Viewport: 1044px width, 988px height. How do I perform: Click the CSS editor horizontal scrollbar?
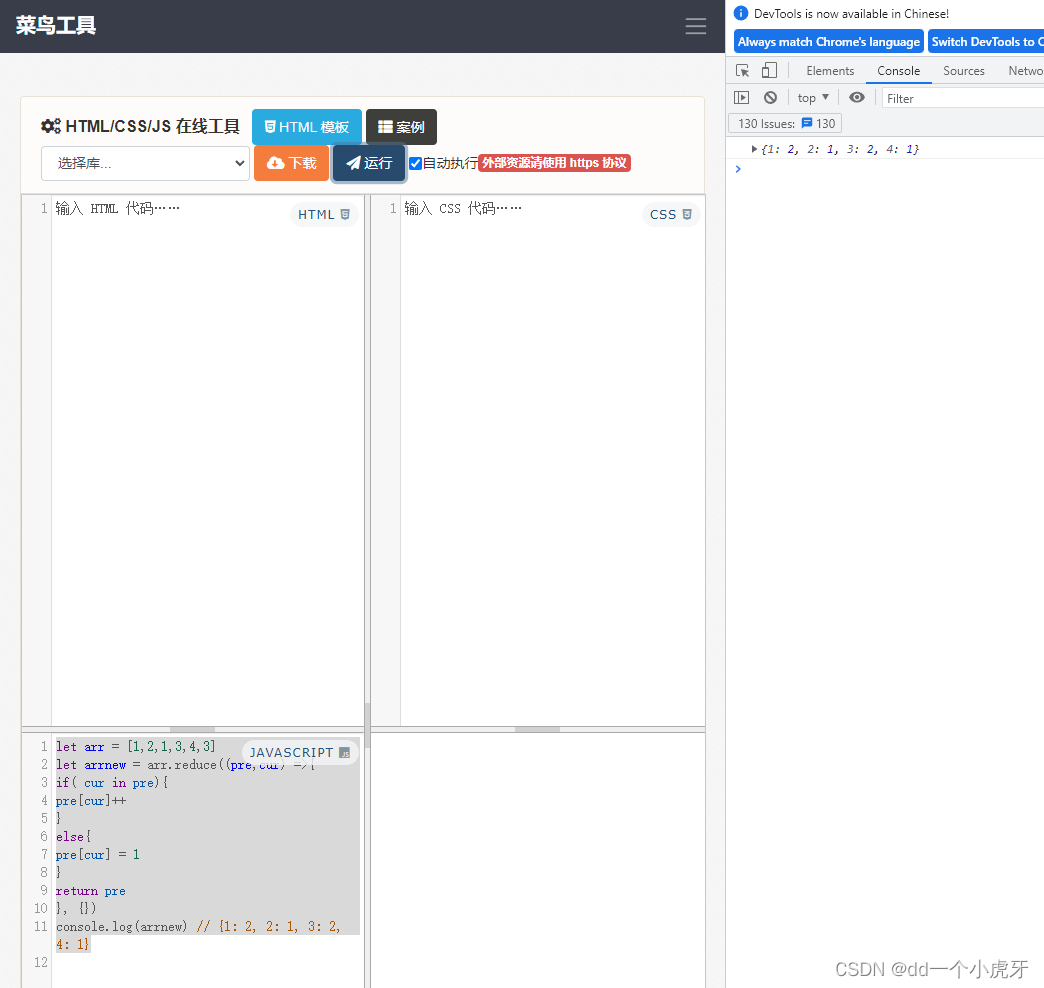click(537, 729)
